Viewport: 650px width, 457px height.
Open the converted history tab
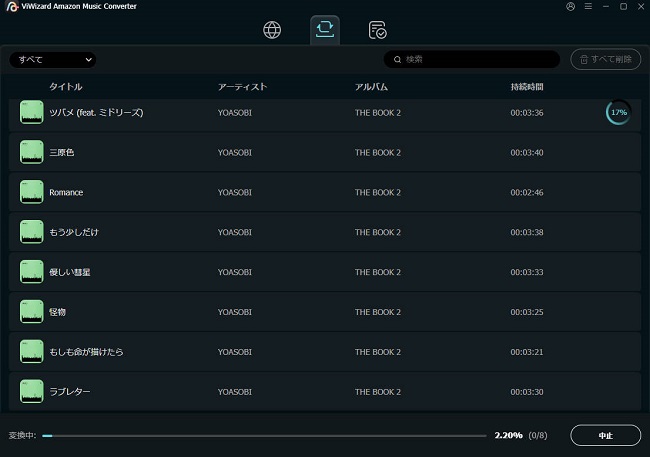pyautogui.click(x=377, y=30)
